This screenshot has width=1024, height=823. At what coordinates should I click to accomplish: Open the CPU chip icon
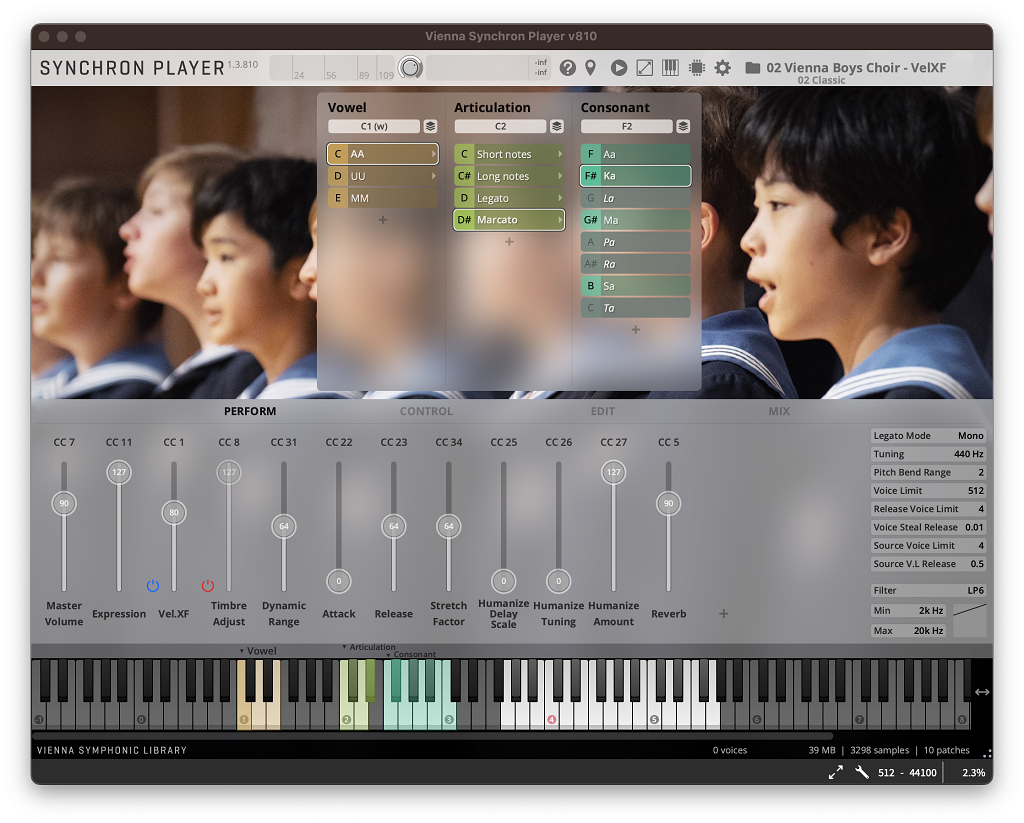click(697, 67)
